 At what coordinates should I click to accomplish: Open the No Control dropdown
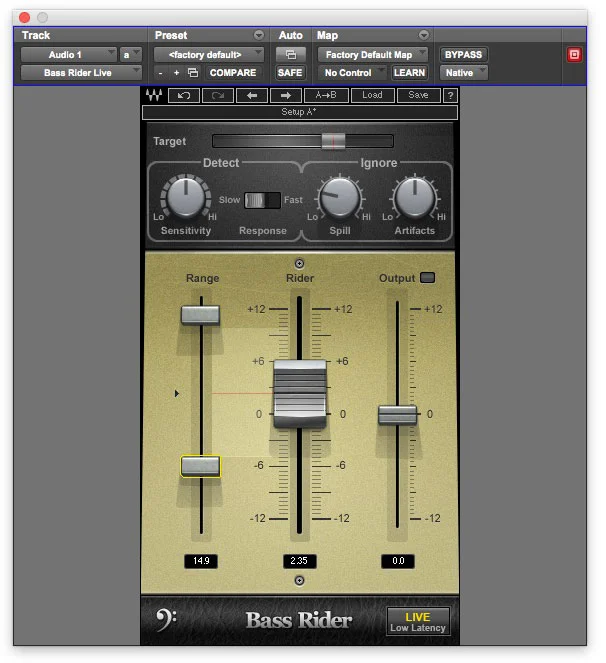pyautogui.click(x=352, y=73)
